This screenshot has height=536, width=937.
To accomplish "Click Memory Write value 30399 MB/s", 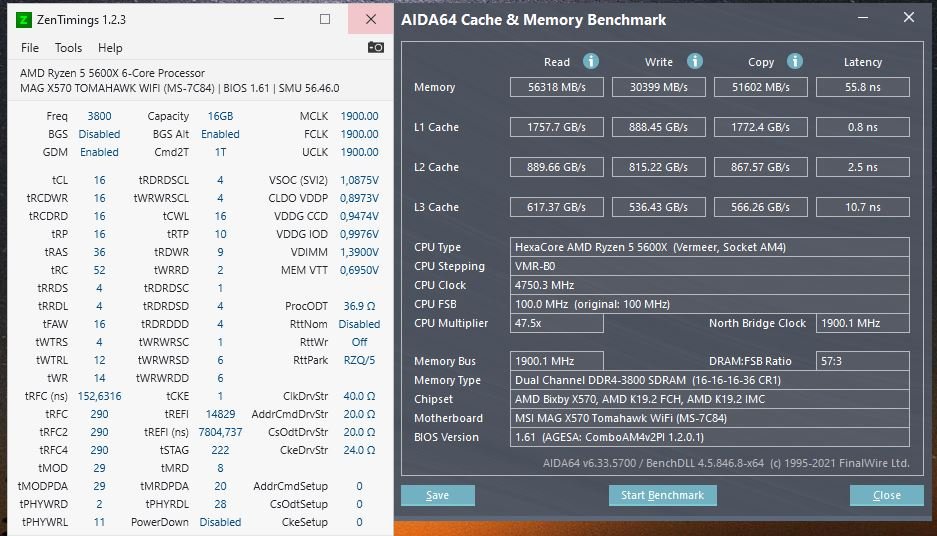I will pos(659,87).
